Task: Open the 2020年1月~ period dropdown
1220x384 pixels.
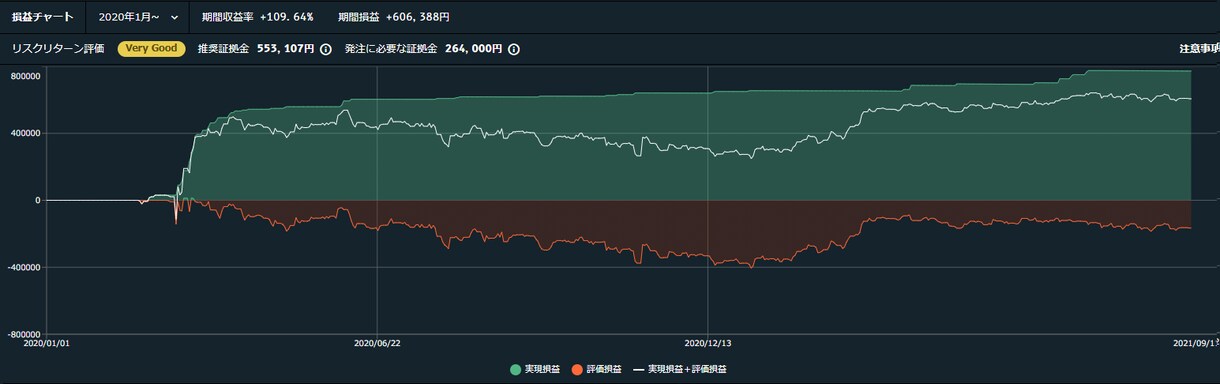Action: coord(138,17)
